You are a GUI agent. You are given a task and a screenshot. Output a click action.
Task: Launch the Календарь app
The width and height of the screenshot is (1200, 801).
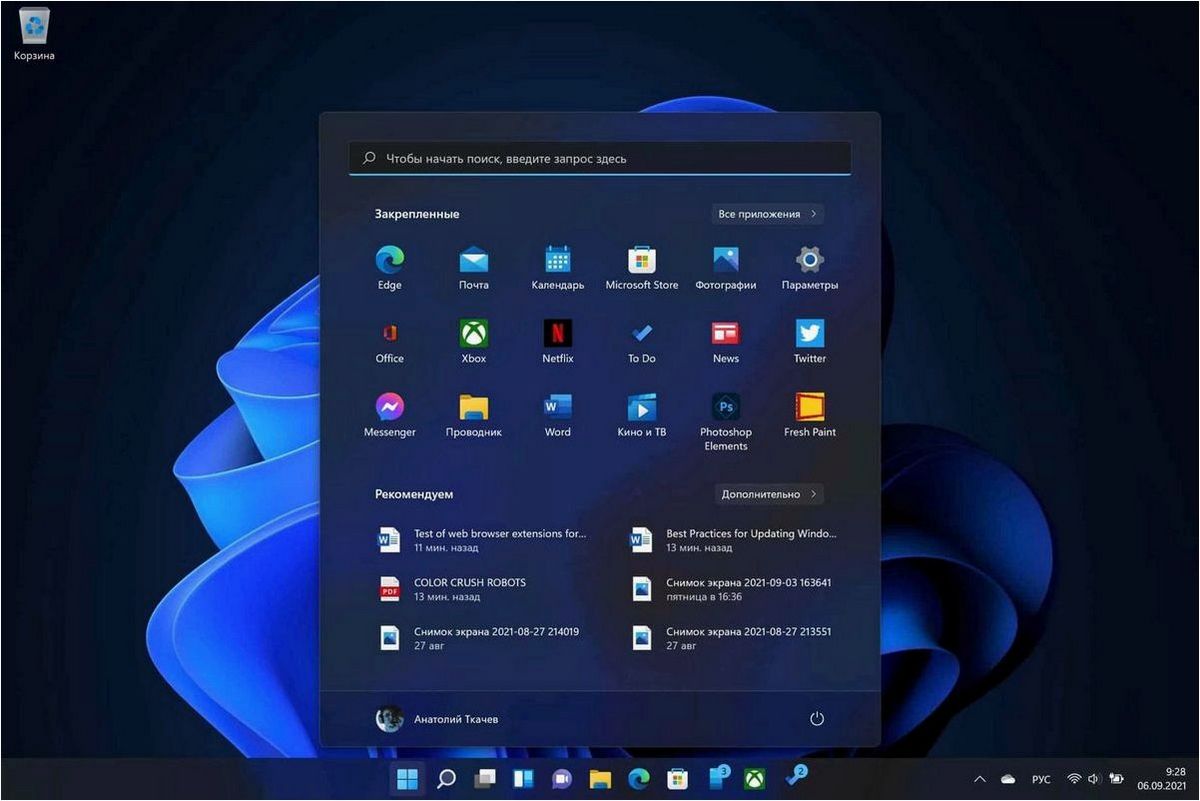click(x=558, y=269)
